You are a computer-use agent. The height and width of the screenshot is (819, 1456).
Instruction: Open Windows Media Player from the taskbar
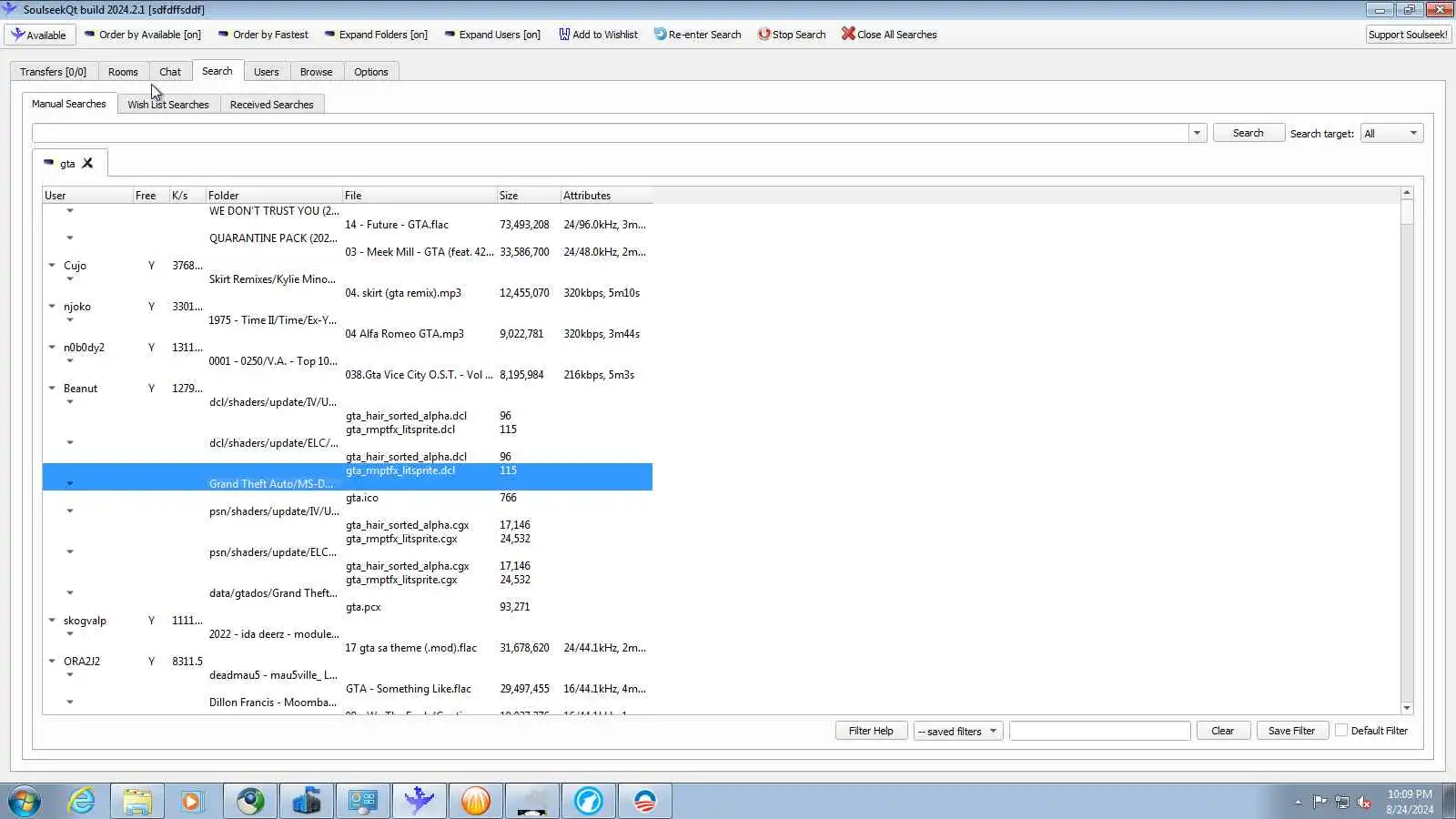click(192, 801)
